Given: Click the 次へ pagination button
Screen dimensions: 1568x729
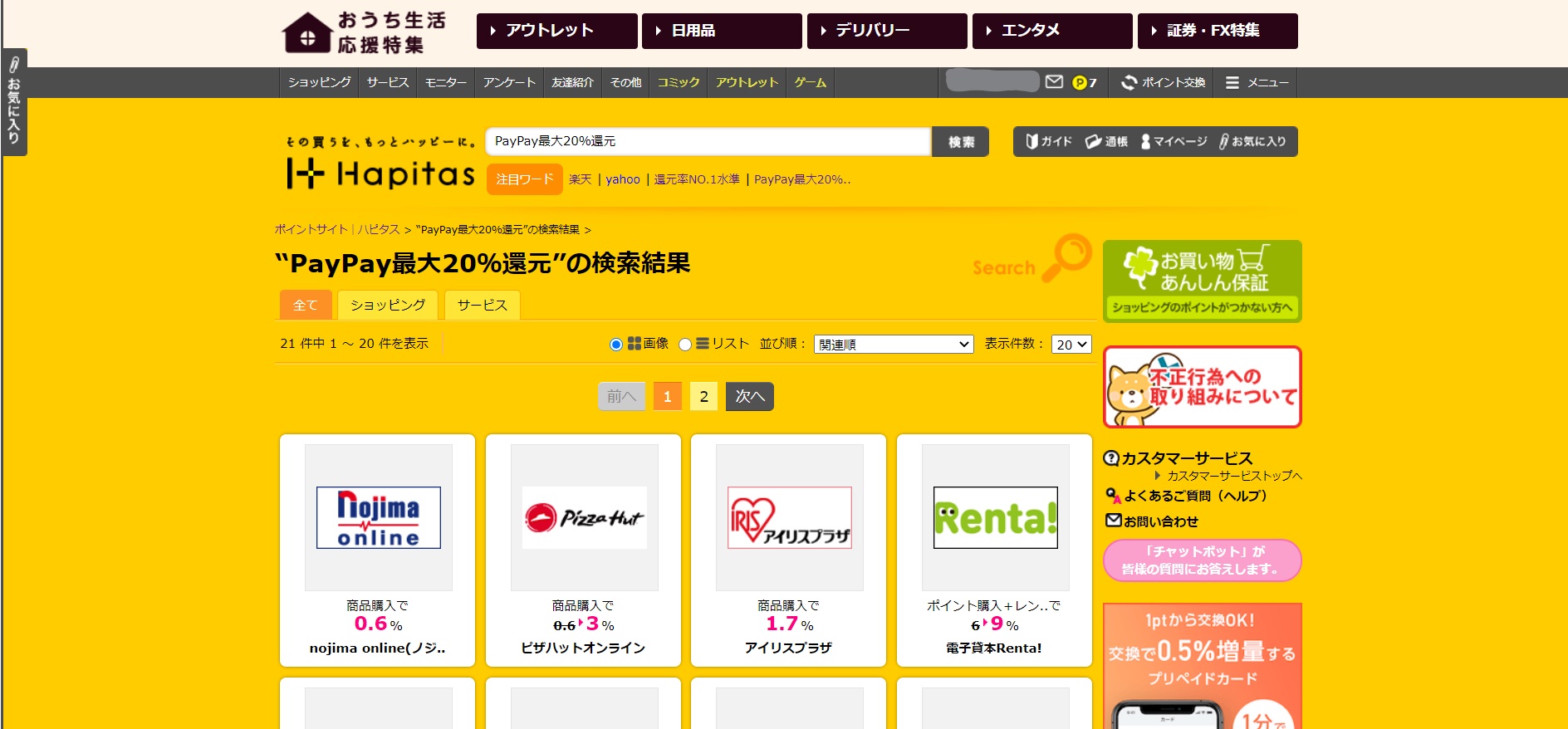Looking at the screenshot, I should (x=750, y=396).
